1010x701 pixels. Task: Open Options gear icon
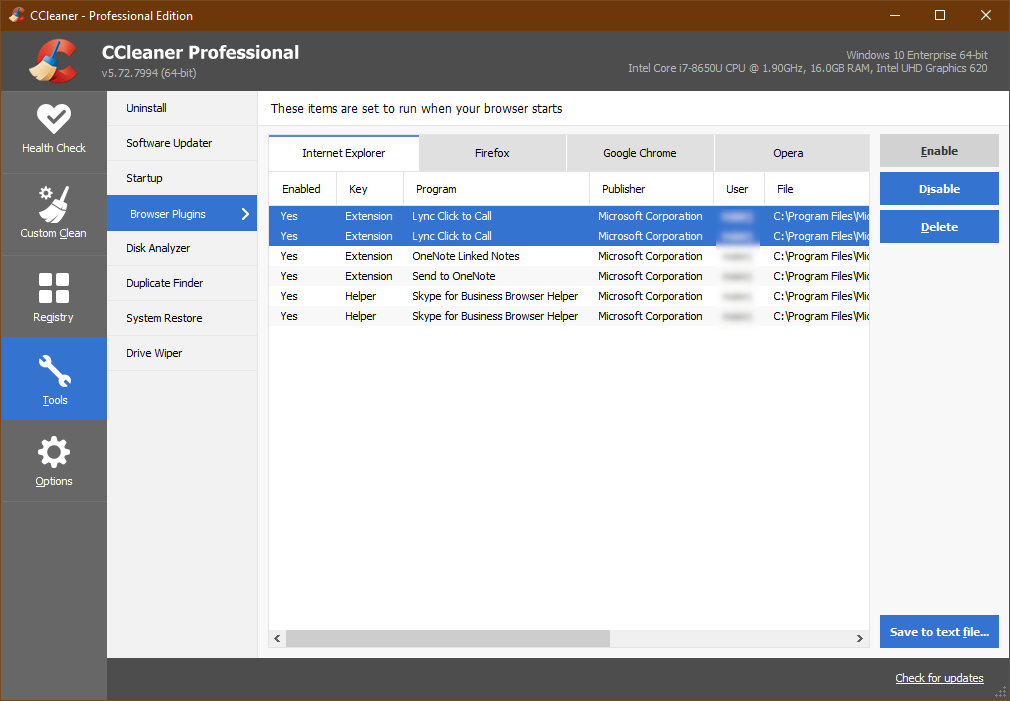pos(54,453)
